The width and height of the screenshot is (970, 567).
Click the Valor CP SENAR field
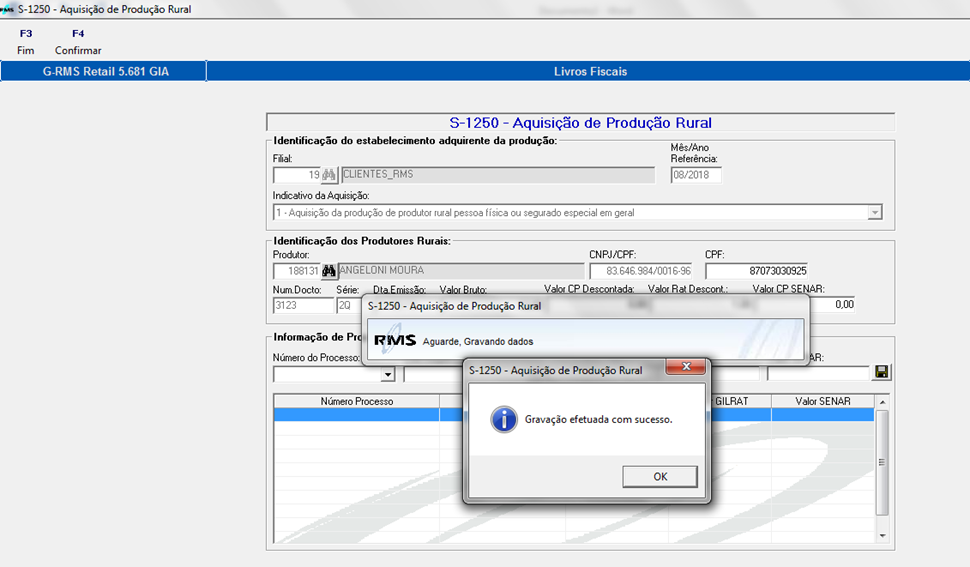[x=832, y=304]
